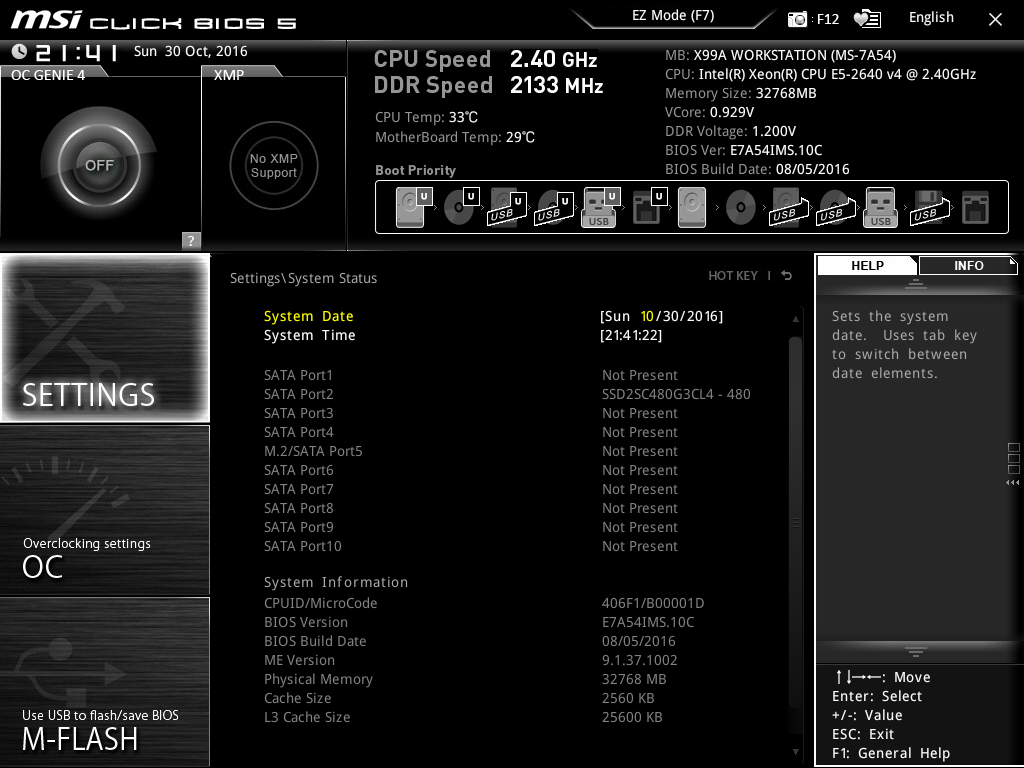Select the UEFI USB hard disk boot icon

click(x=507, y=208)
